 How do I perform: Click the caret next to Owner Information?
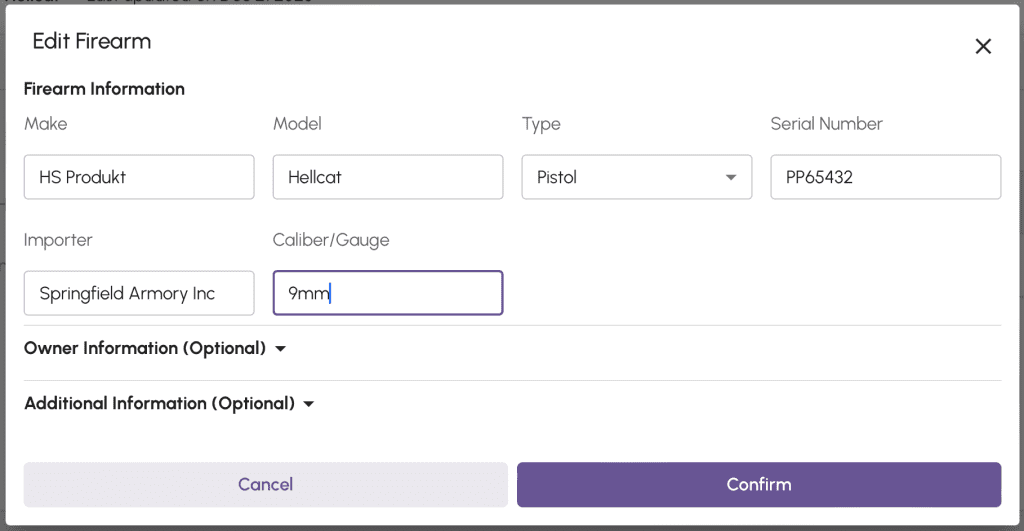[x=280, y=349]
